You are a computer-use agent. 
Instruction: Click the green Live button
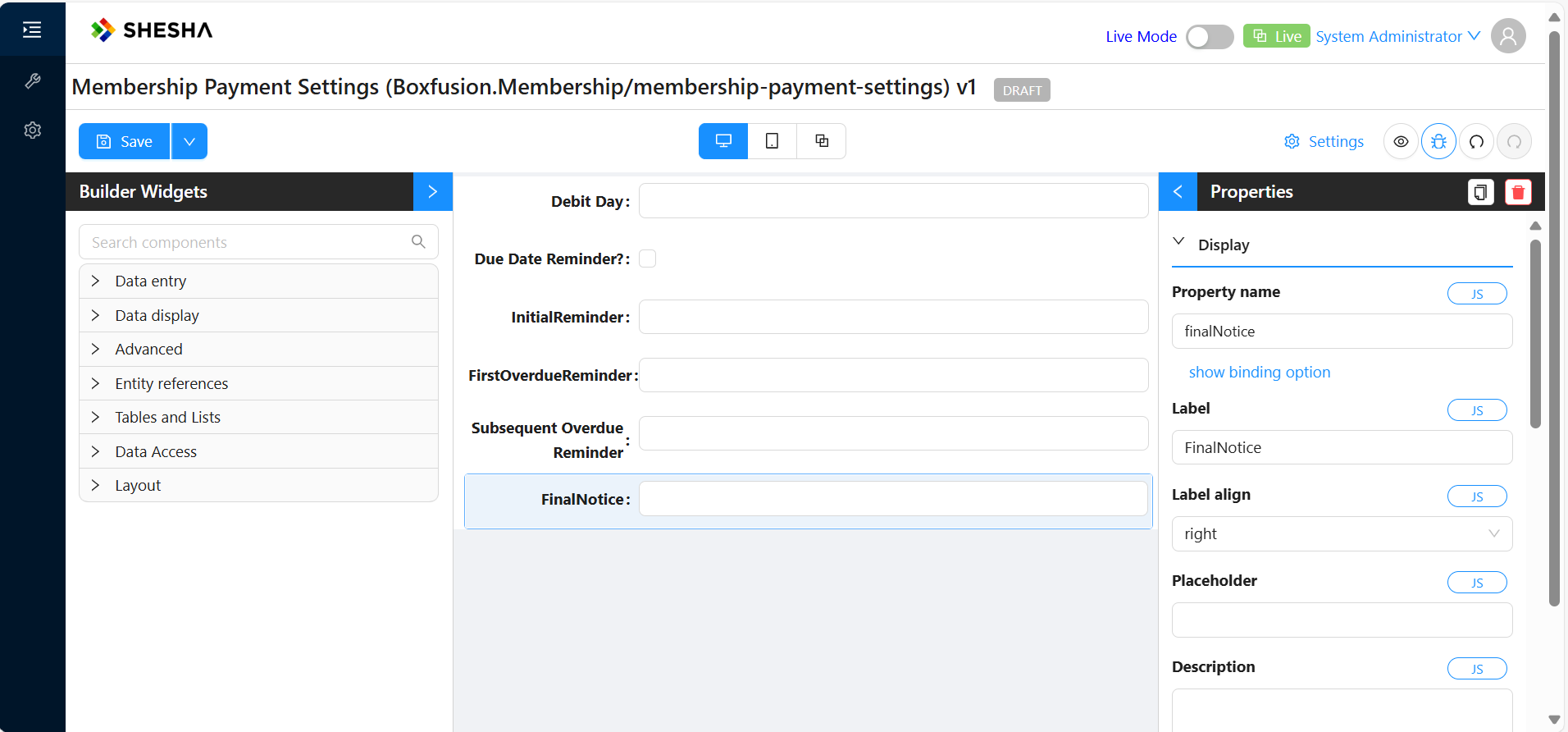(x=1276, y=36)
